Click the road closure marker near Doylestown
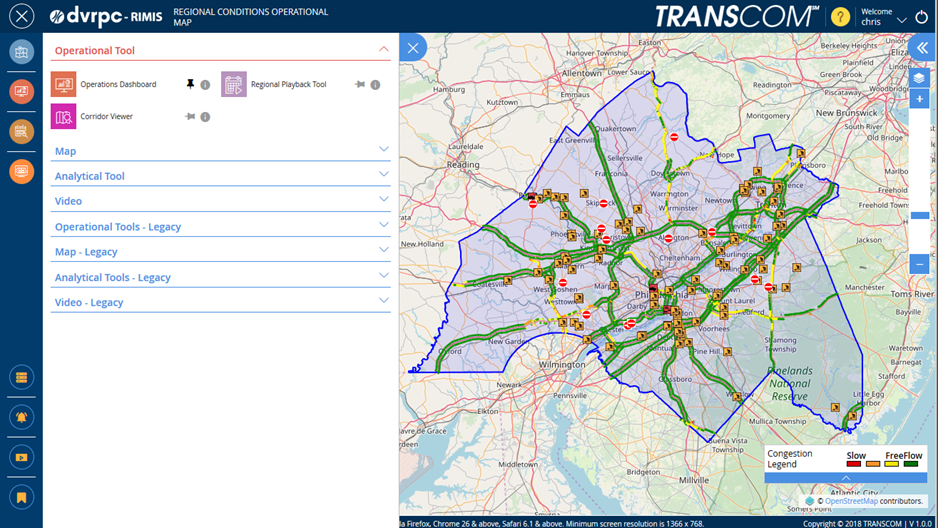 click(674, 137)
